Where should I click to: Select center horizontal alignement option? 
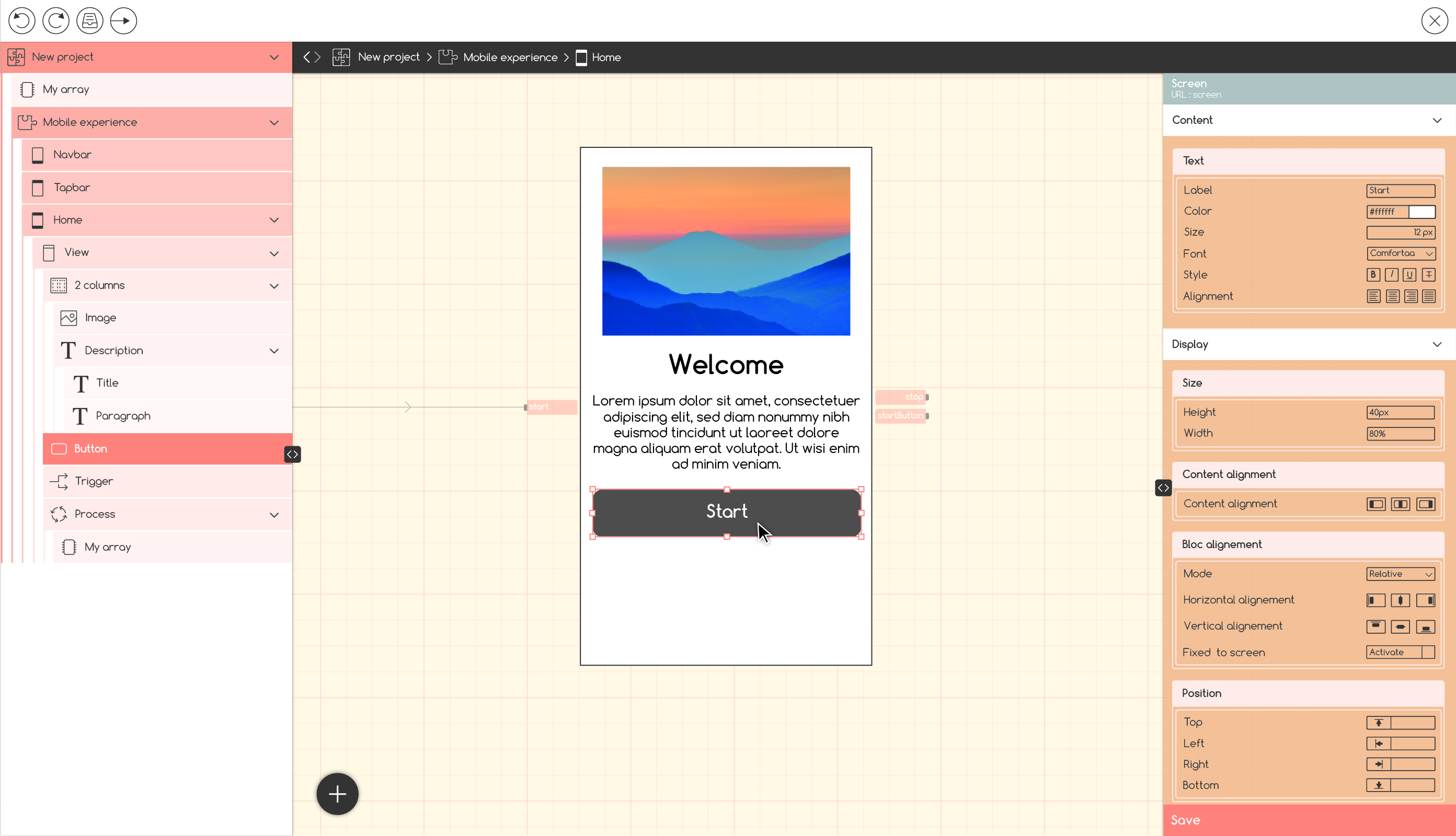click(1400, 600)
